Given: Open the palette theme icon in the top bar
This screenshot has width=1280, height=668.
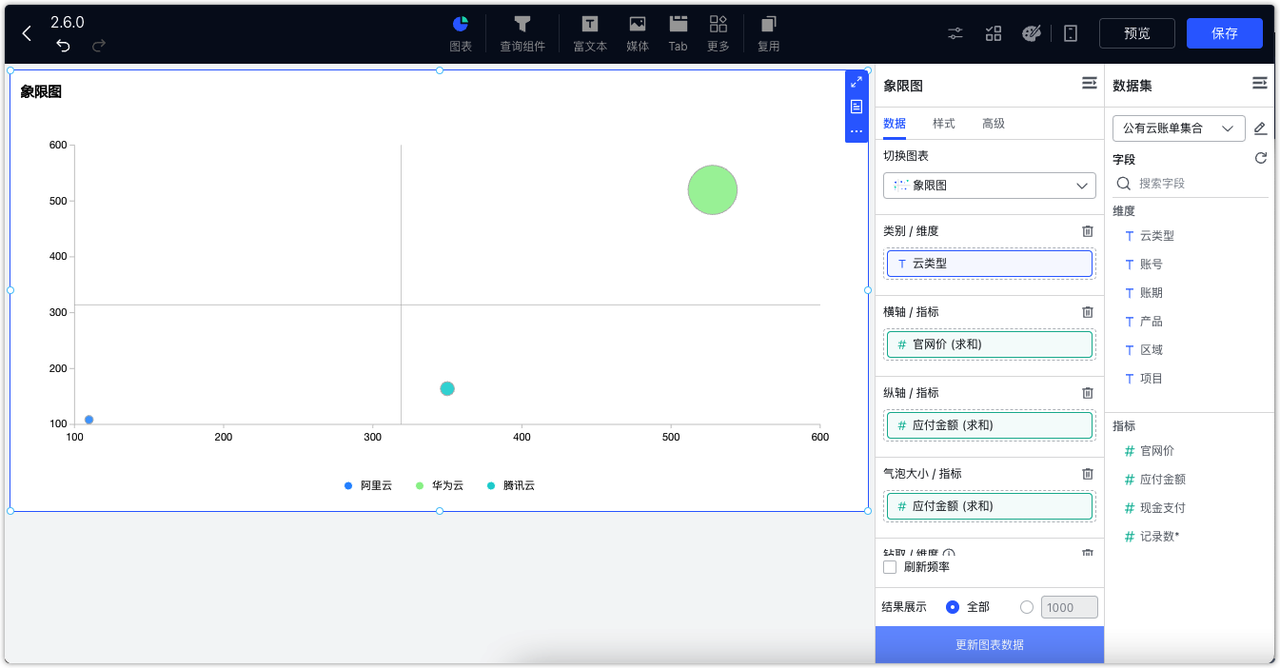Looking at the screenshot, I should (x=1034, y=32).
